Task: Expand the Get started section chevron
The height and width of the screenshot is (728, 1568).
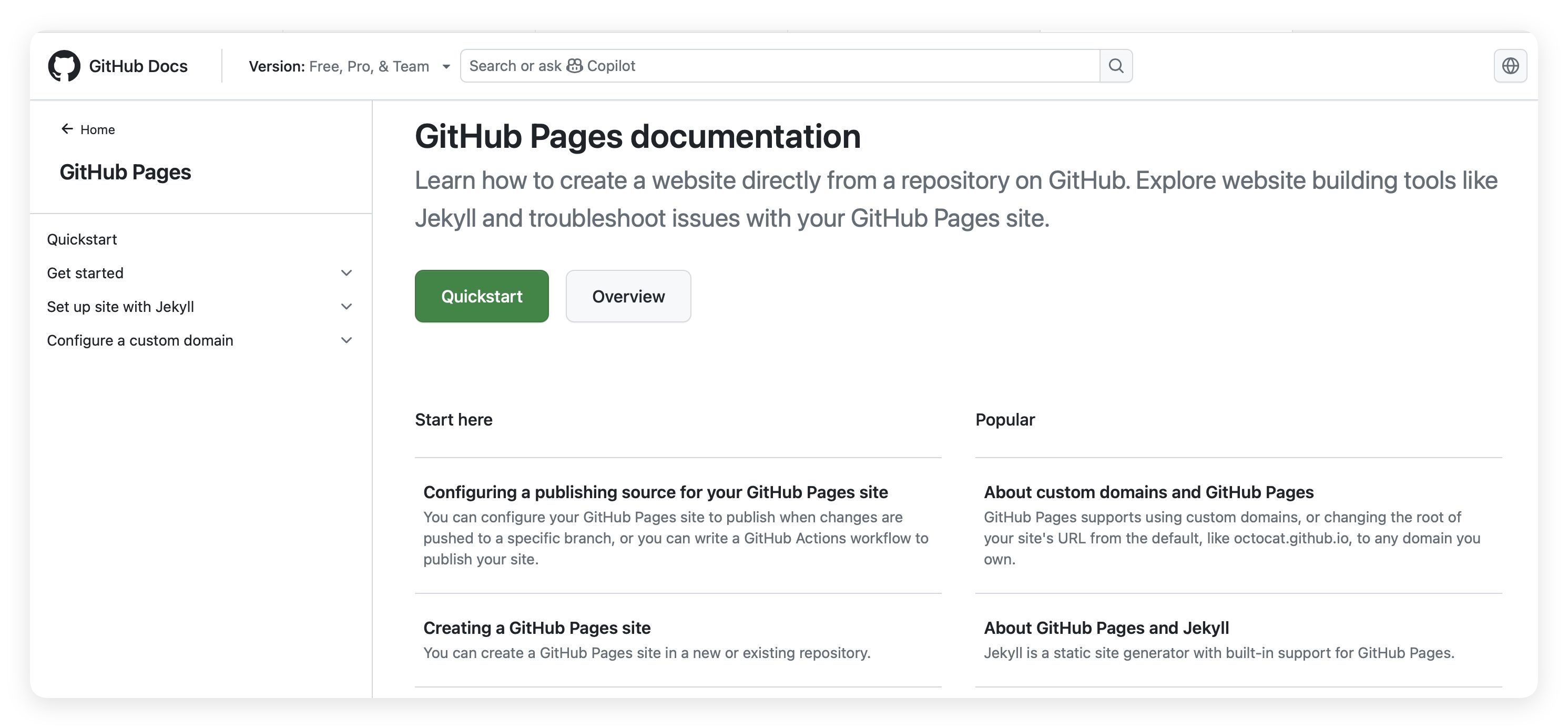Action: click(x=347, y=272)
